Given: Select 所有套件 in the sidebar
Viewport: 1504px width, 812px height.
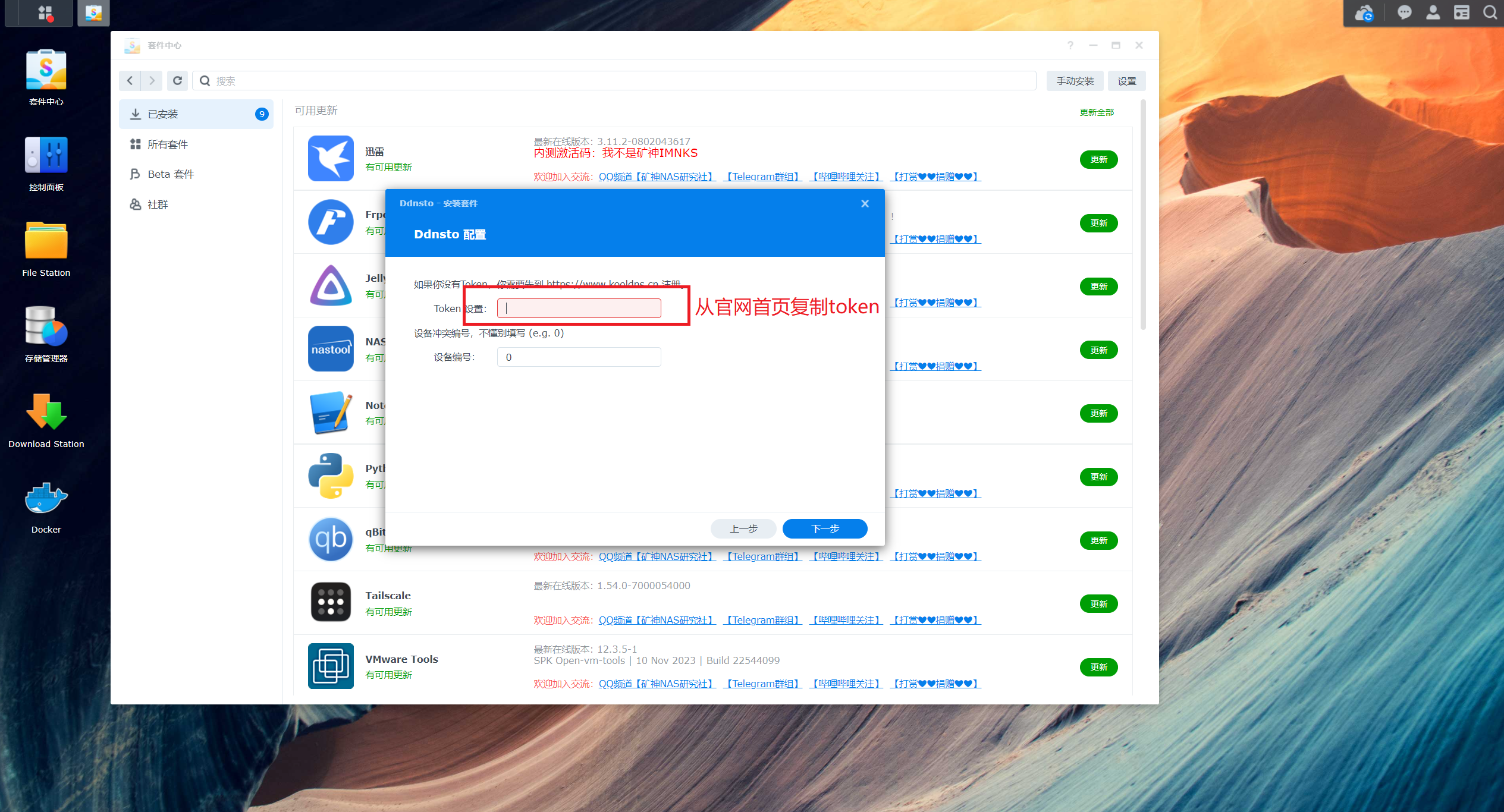Looking at the screenshot, I should tap(168, 144).
